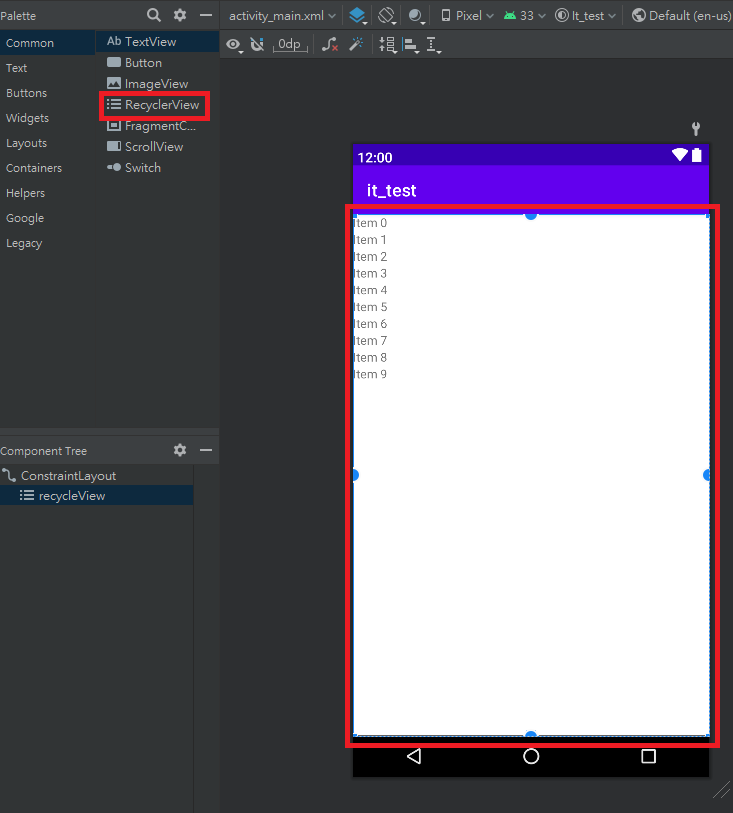Click the top constraint handle of RecyclerView
Image resolution: width=733 pixels, height=813 pixels.
531,215
